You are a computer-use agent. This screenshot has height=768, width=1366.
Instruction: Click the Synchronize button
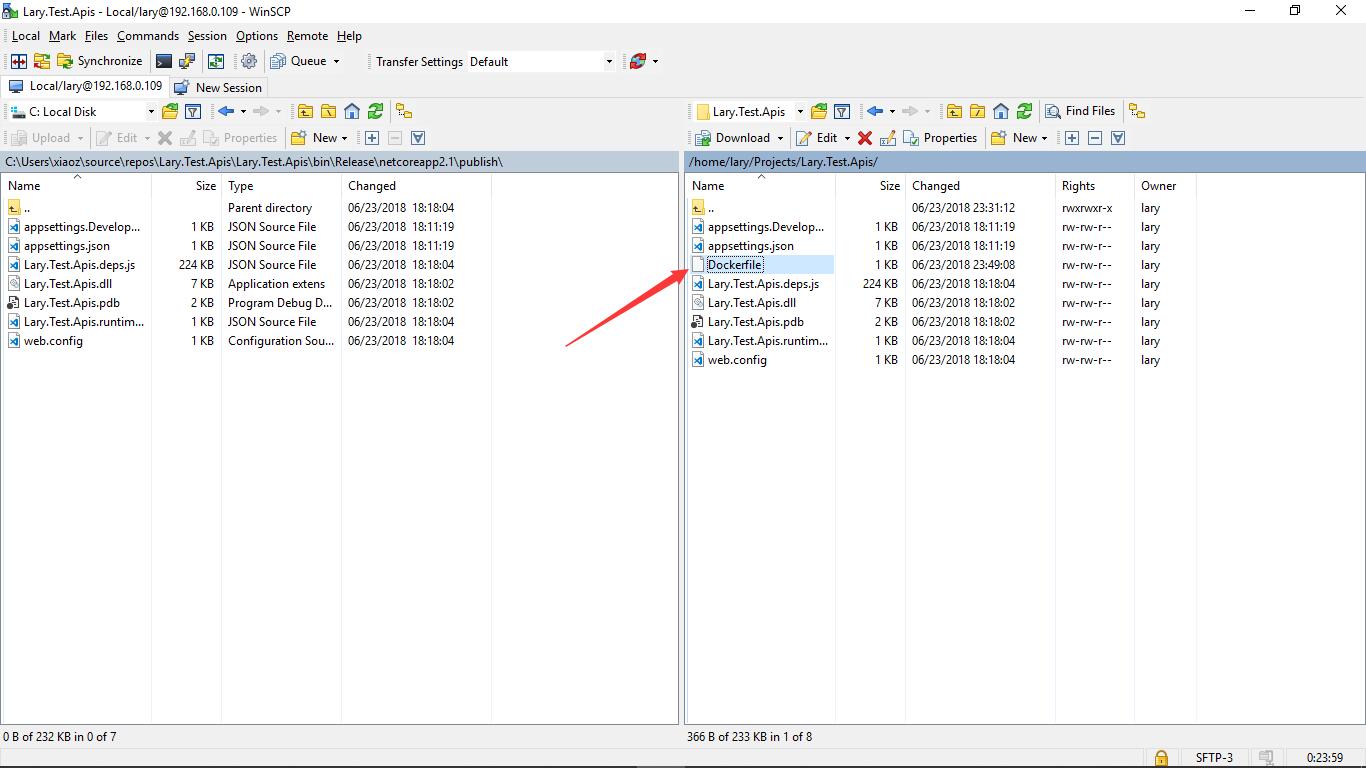coord(99,61)
